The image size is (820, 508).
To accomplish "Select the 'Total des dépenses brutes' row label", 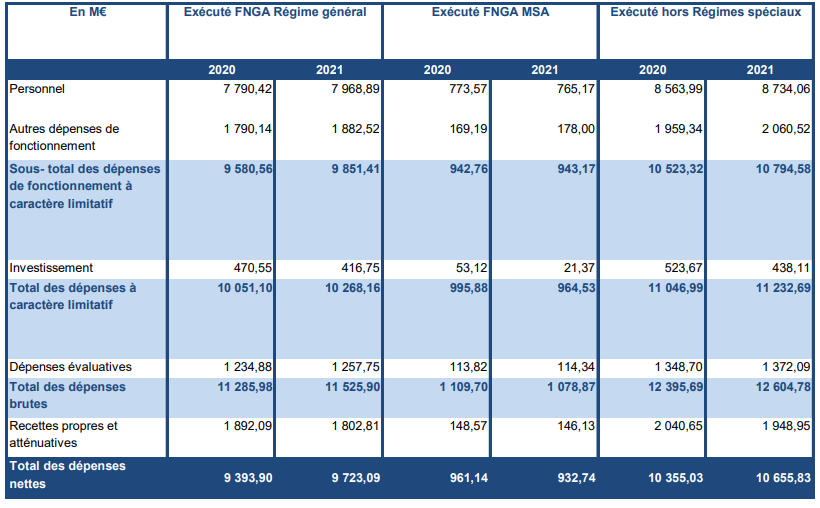I will pos(68,395).
